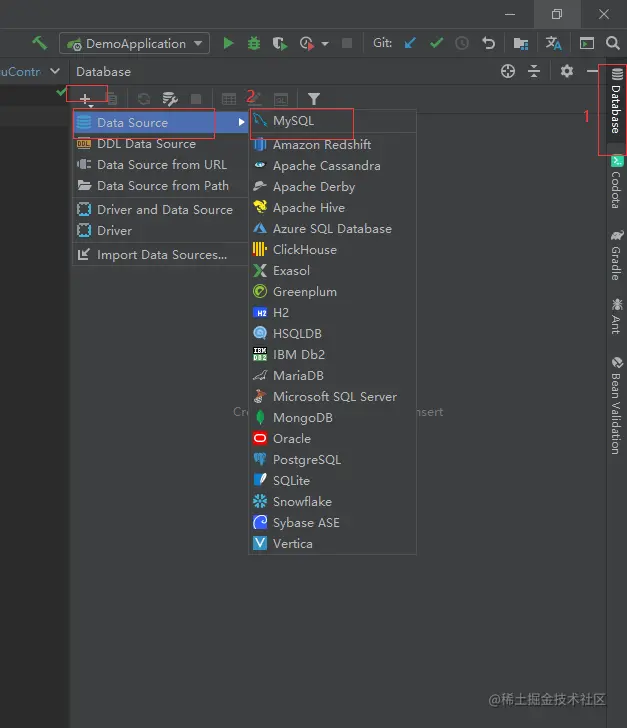
Task: Click the crosshair locate icon in Database panel
Action: tap(508, 71)
